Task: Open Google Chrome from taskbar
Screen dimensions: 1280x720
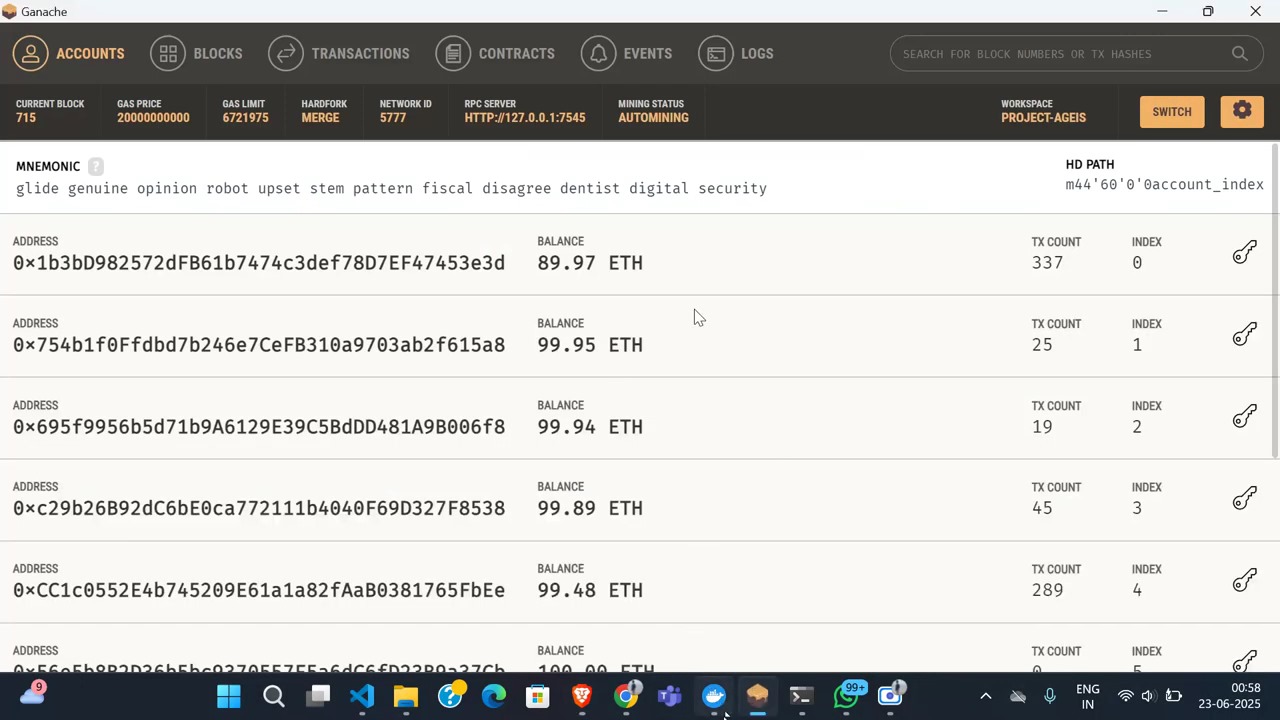Action: point(626,696)
